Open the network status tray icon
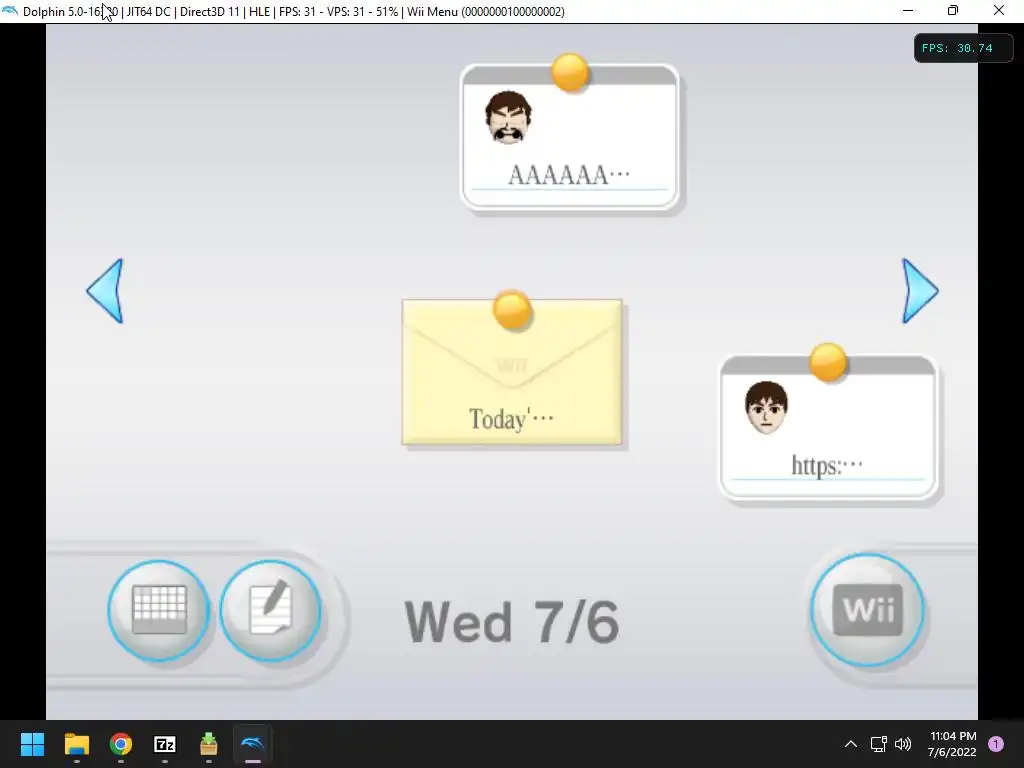This screenshot has width=1024, height=768. pyautogui.click(x=878, y=744)
